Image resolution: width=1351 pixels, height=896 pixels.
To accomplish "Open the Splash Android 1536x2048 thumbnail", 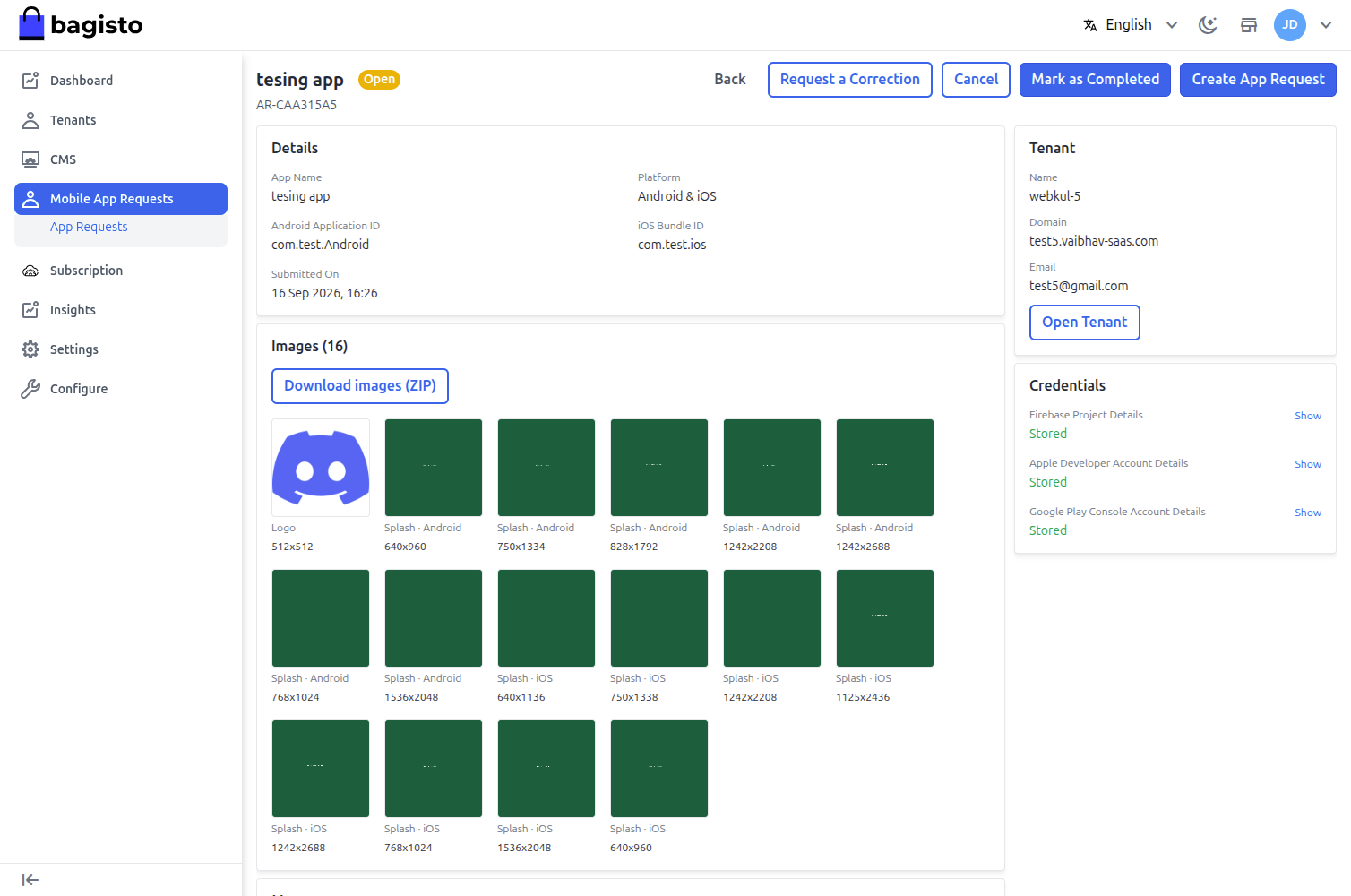I will coord(434,618).
